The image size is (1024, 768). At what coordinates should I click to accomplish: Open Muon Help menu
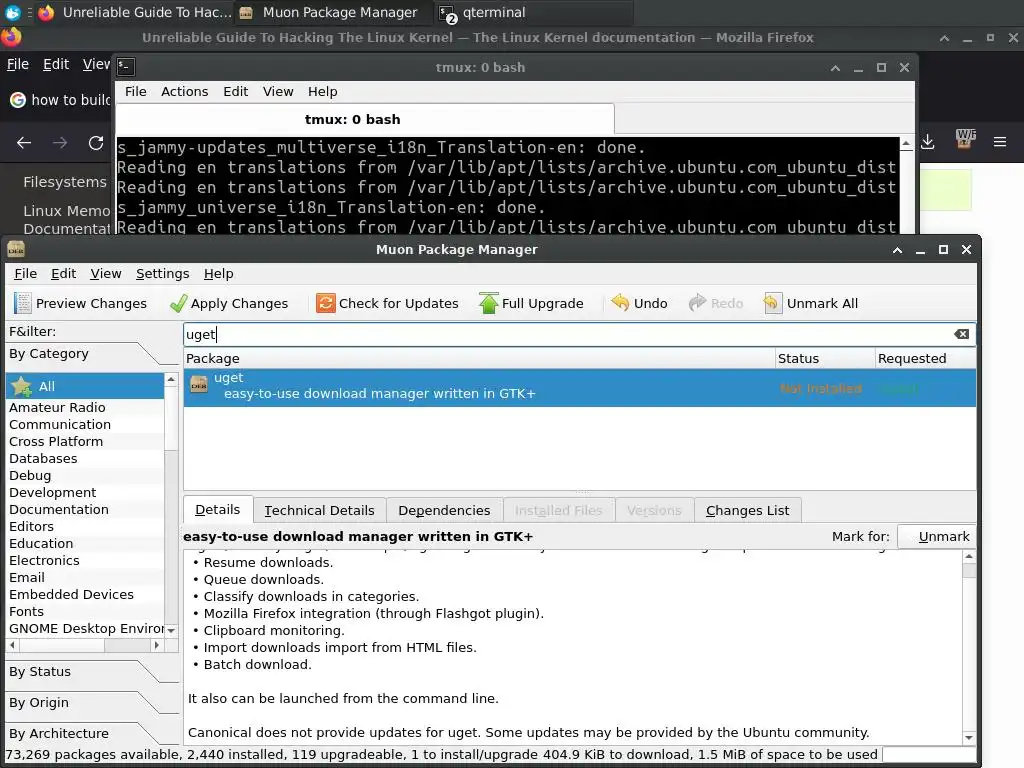pos(218,274)
